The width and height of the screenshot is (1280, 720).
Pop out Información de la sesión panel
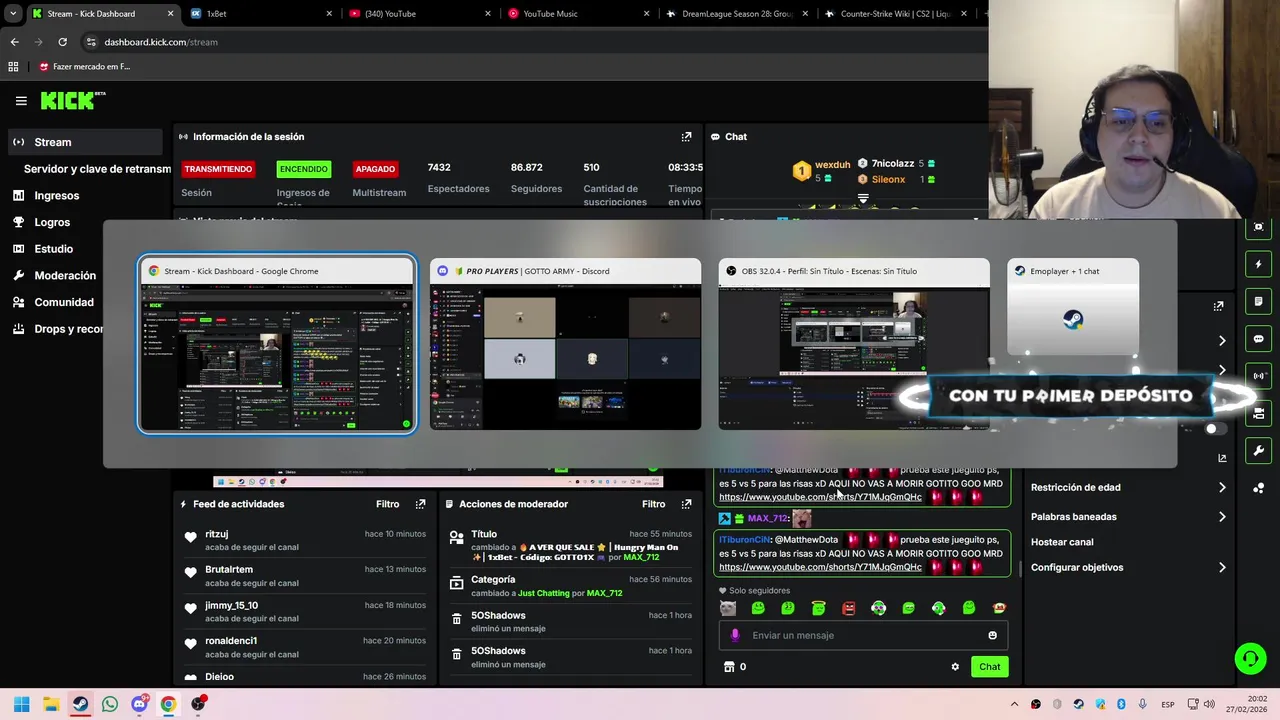tap(686, 137)
